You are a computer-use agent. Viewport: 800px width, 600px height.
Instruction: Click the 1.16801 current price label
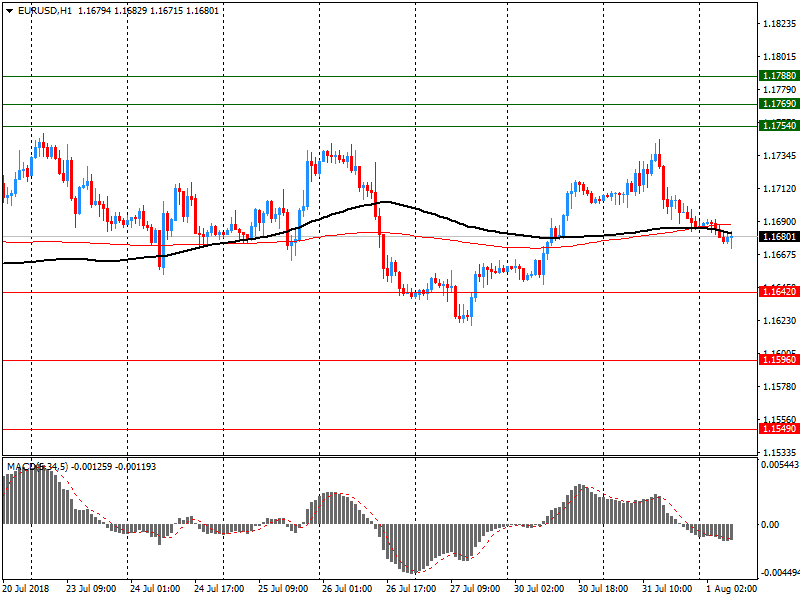point(778,238)
